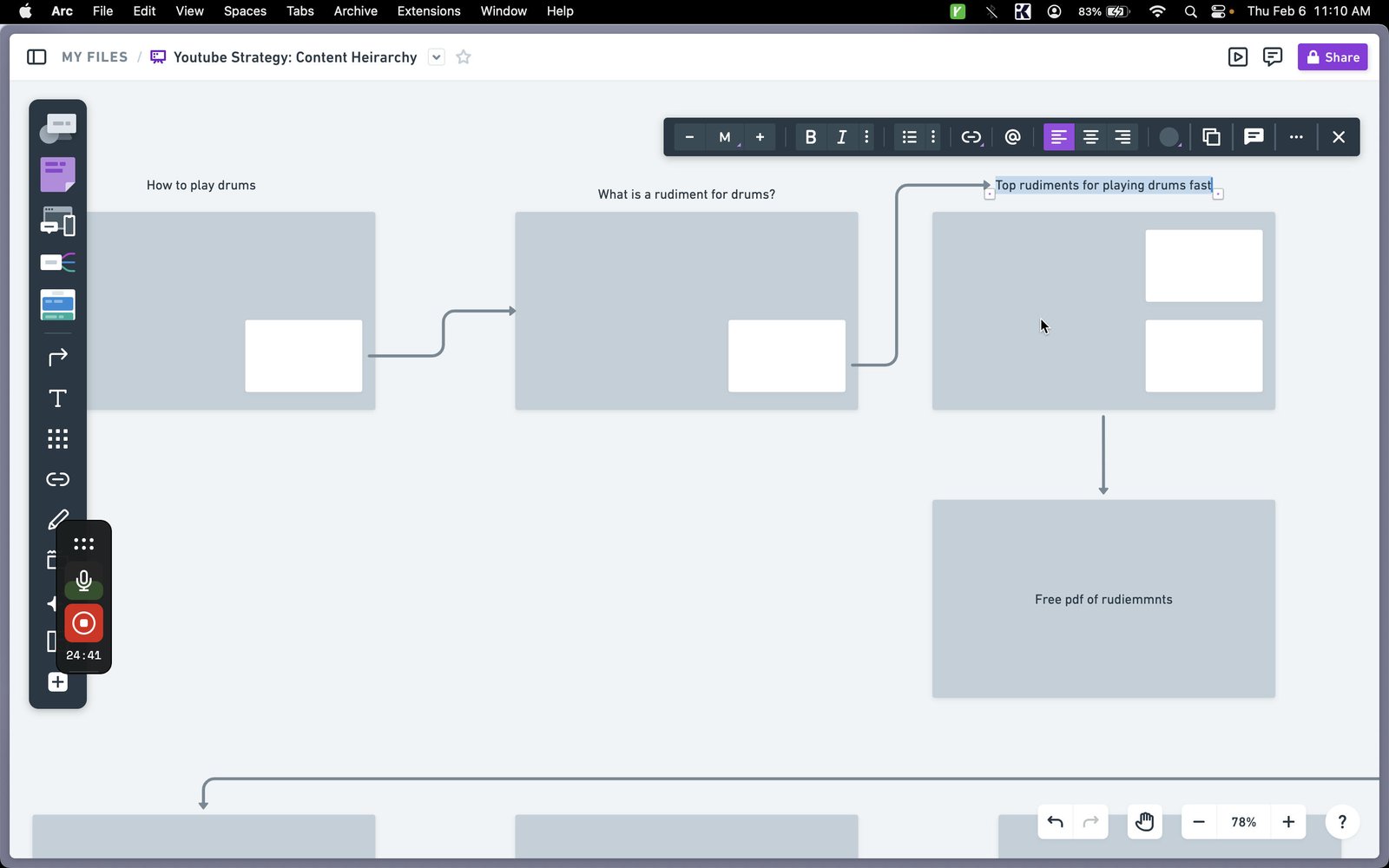The height and width of the screenshot is (868, 1389).
Task: Toggle the recording microphone
Action: click(x=83, y=580)
